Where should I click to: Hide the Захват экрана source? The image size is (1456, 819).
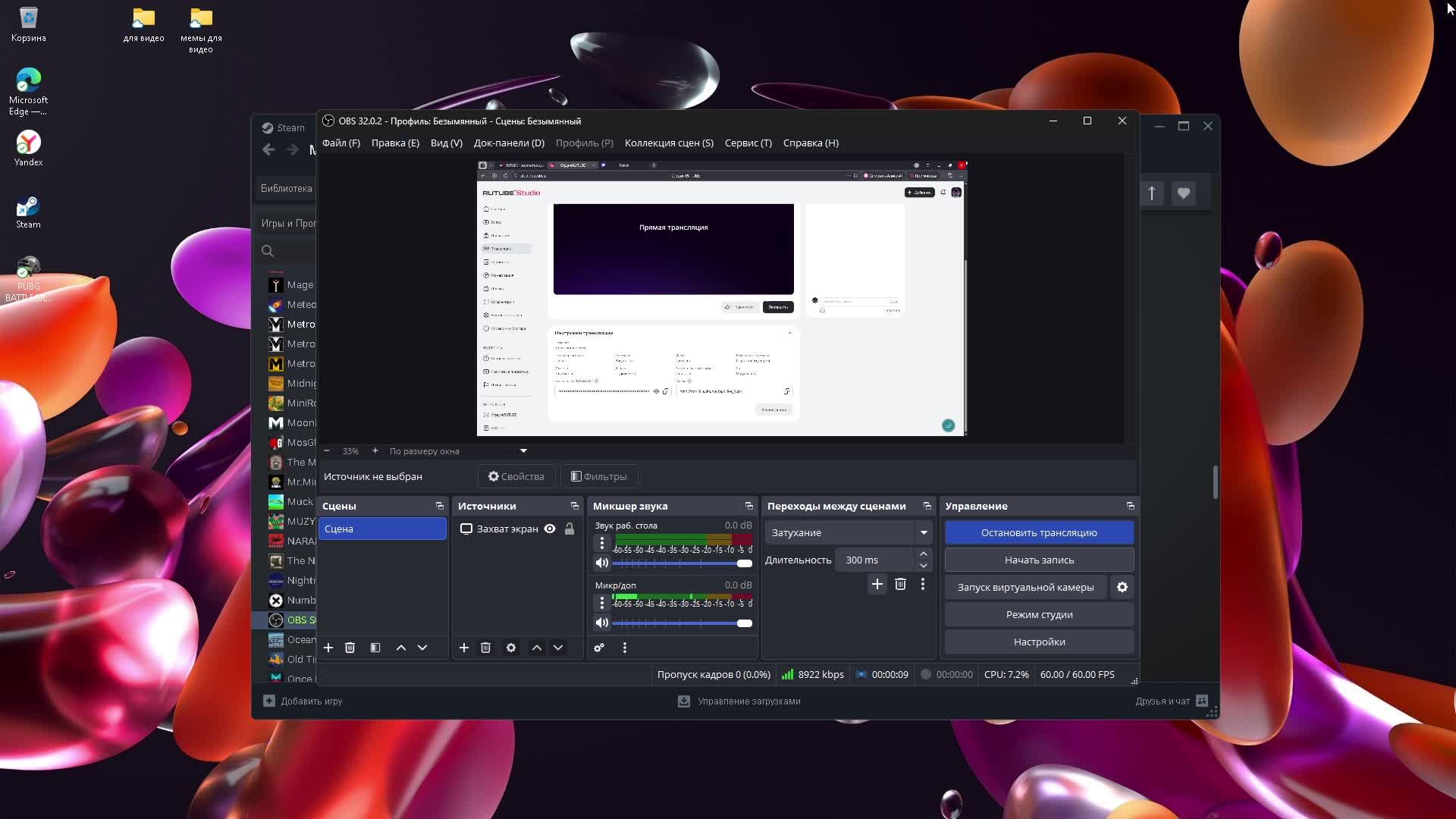550,529
